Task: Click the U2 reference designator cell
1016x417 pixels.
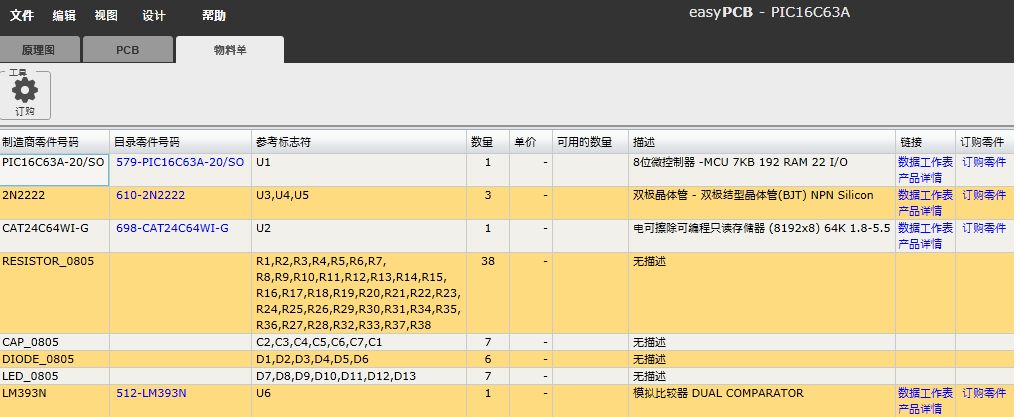Action: pyautogui.click(x=359, y=236)
